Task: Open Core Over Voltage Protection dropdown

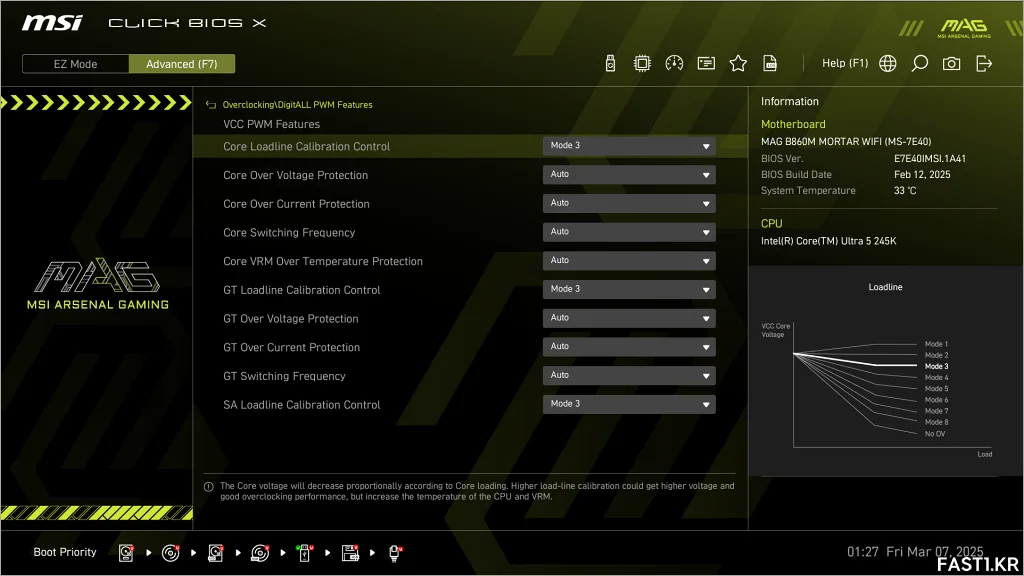Action: [629, 174]
